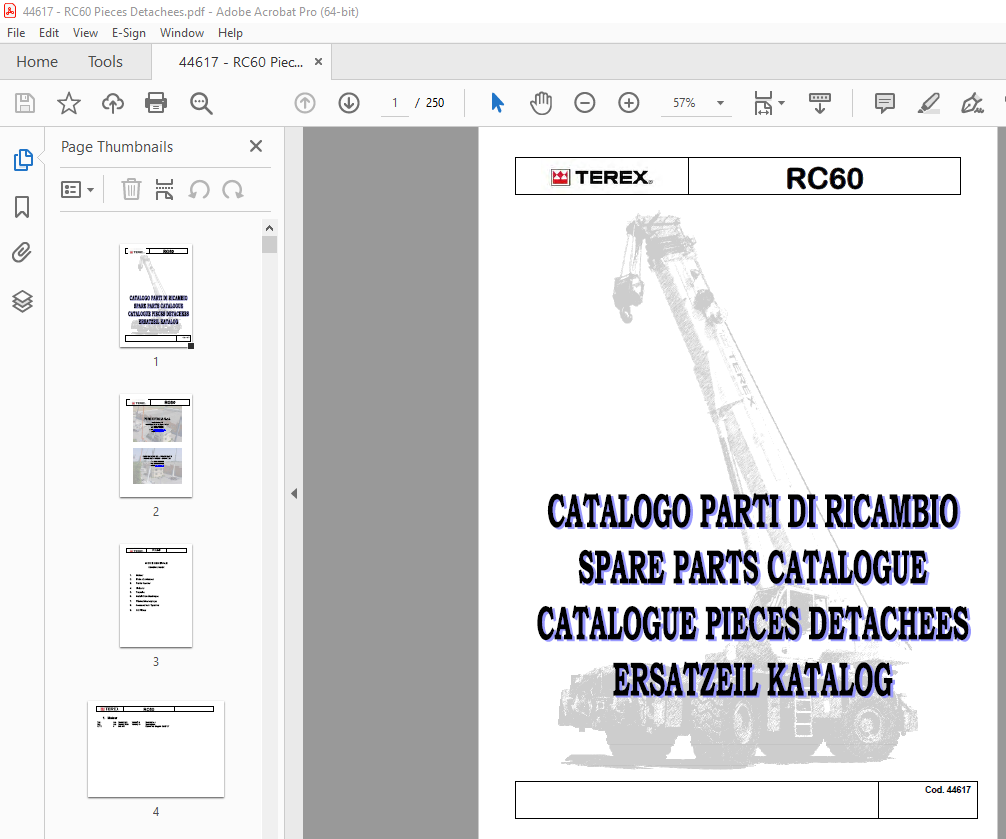
Task: Select the 44617 - RC60 document tab
Action: (x=241, y=62)
